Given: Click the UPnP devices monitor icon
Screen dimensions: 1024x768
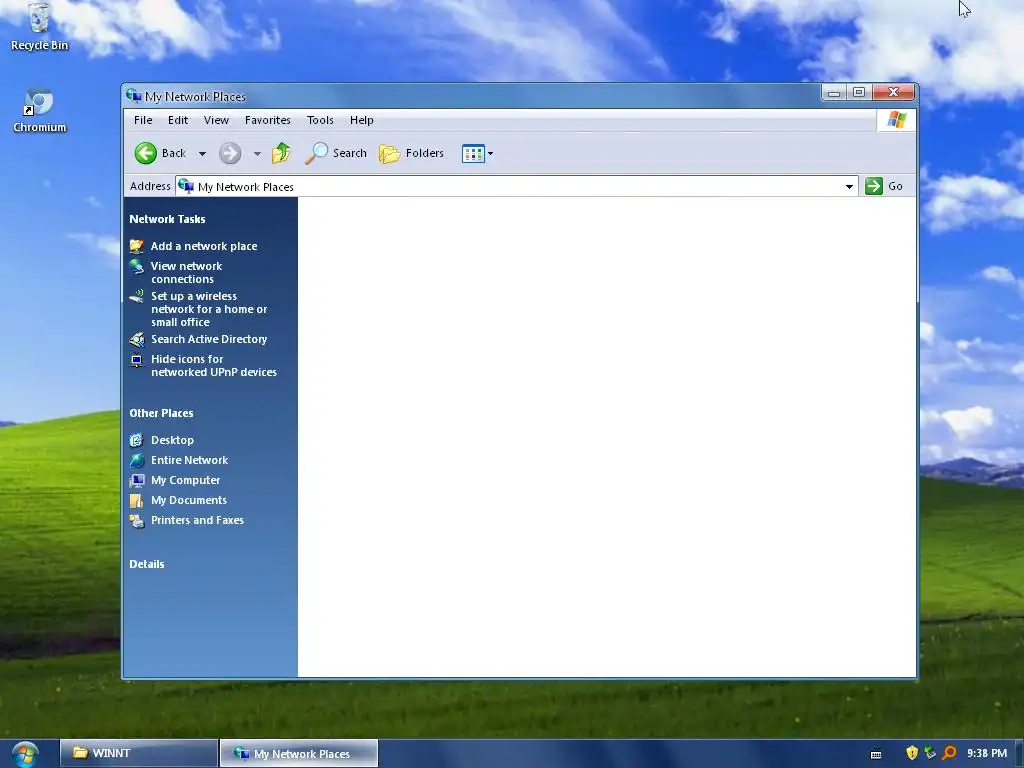Looking at the screenshot, I should pos(136,360).
